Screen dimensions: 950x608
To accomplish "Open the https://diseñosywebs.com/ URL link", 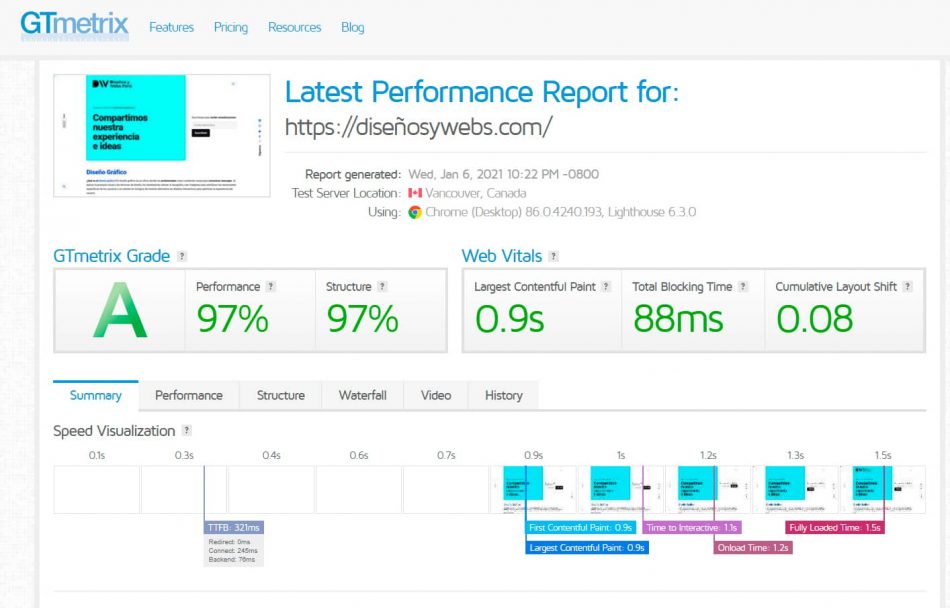I will 419,127.
